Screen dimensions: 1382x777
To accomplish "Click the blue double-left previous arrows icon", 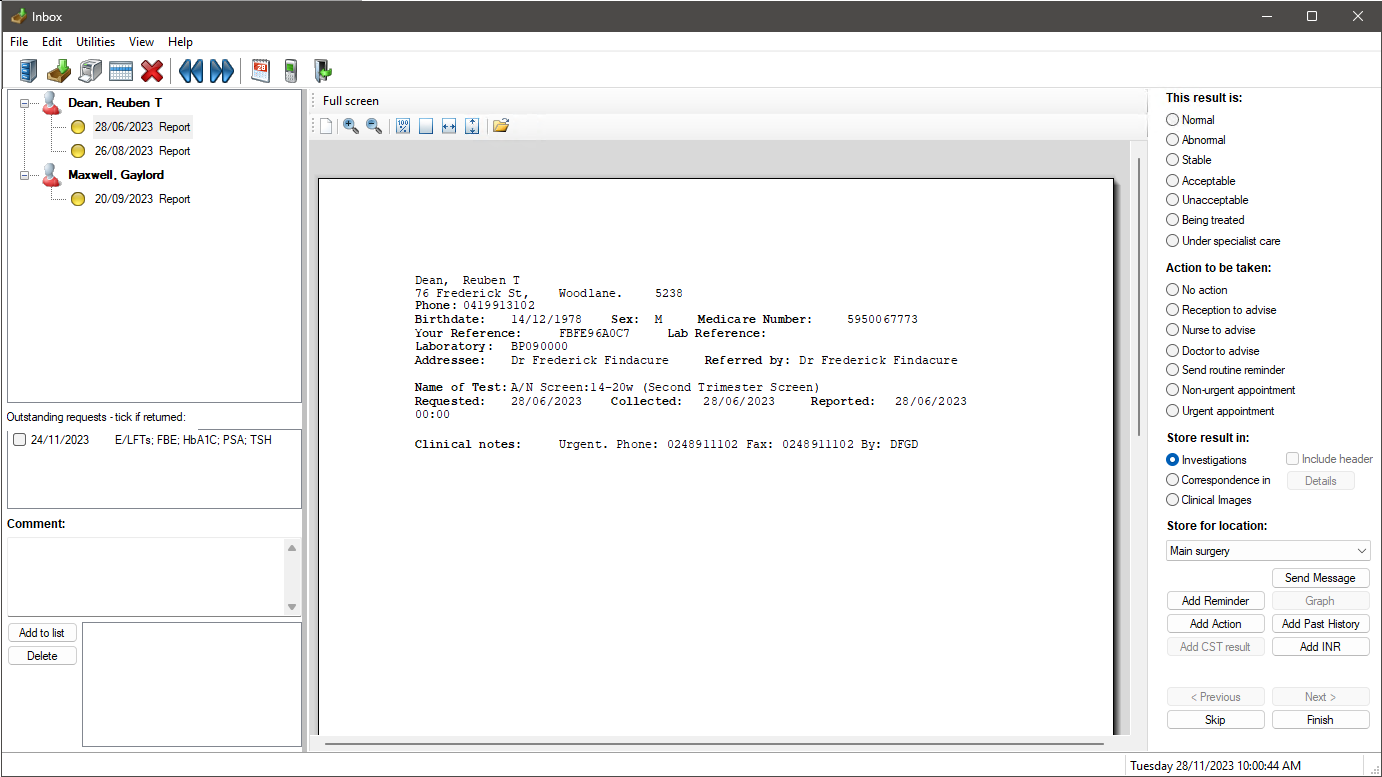I will (191, 71).
